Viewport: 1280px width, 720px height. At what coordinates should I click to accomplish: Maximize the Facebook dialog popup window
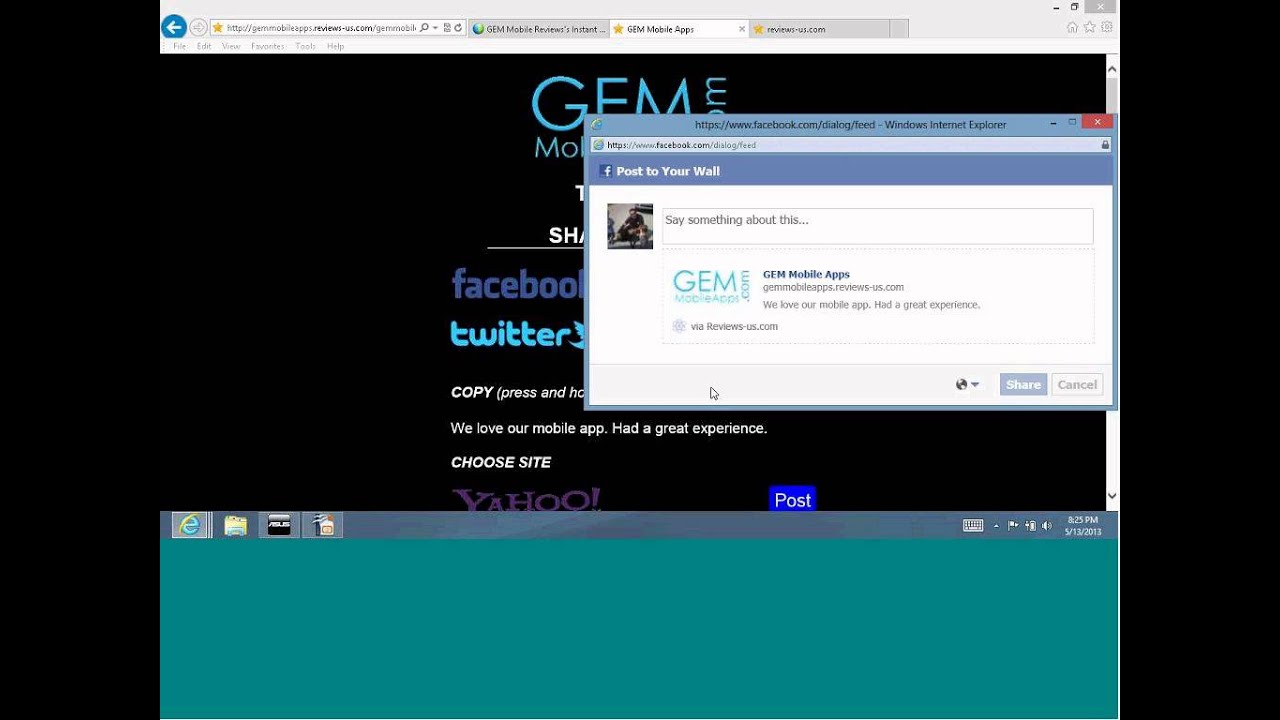[x=1073, y=123]
